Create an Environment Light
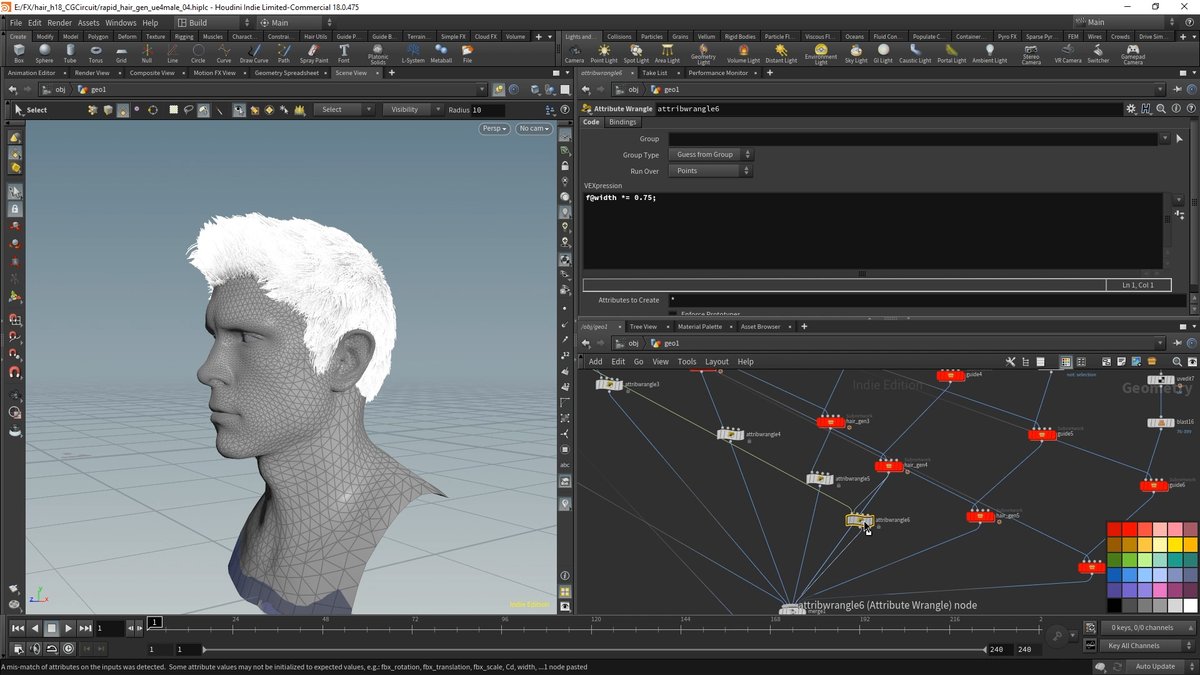 tap(821, 54)
